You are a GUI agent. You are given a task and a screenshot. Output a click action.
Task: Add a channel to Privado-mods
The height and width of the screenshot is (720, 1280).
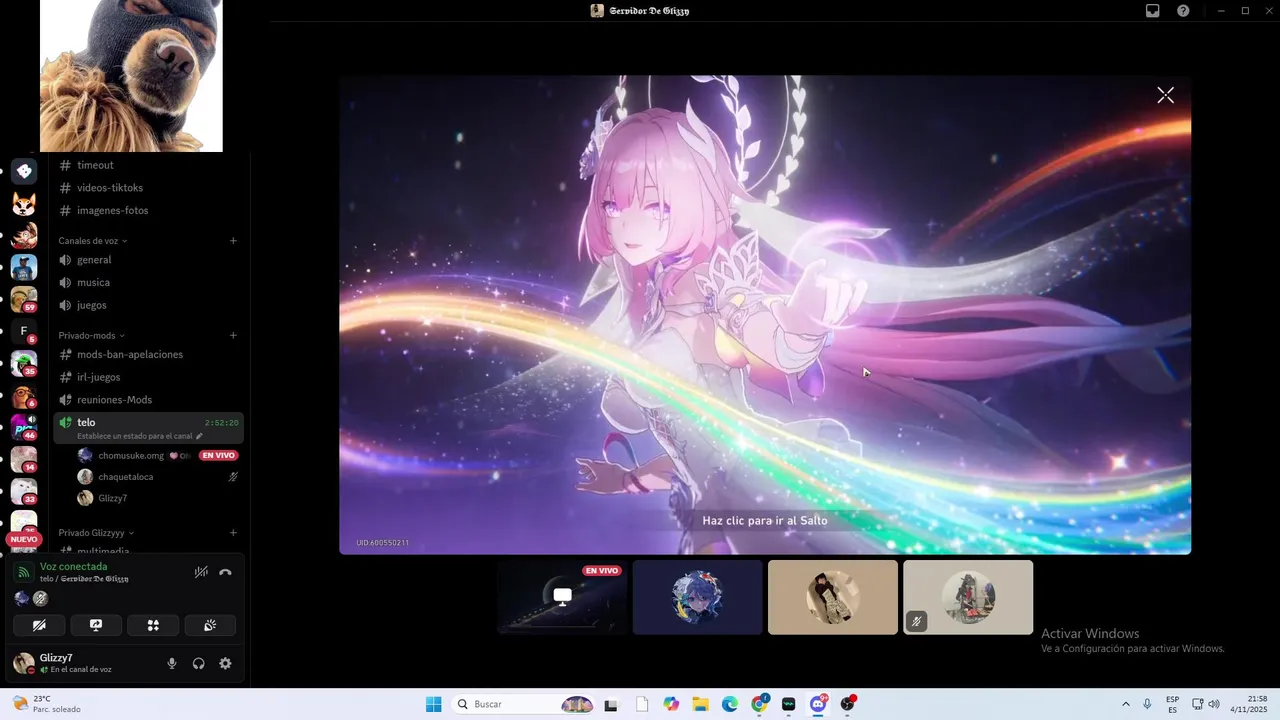coord(233,336)
